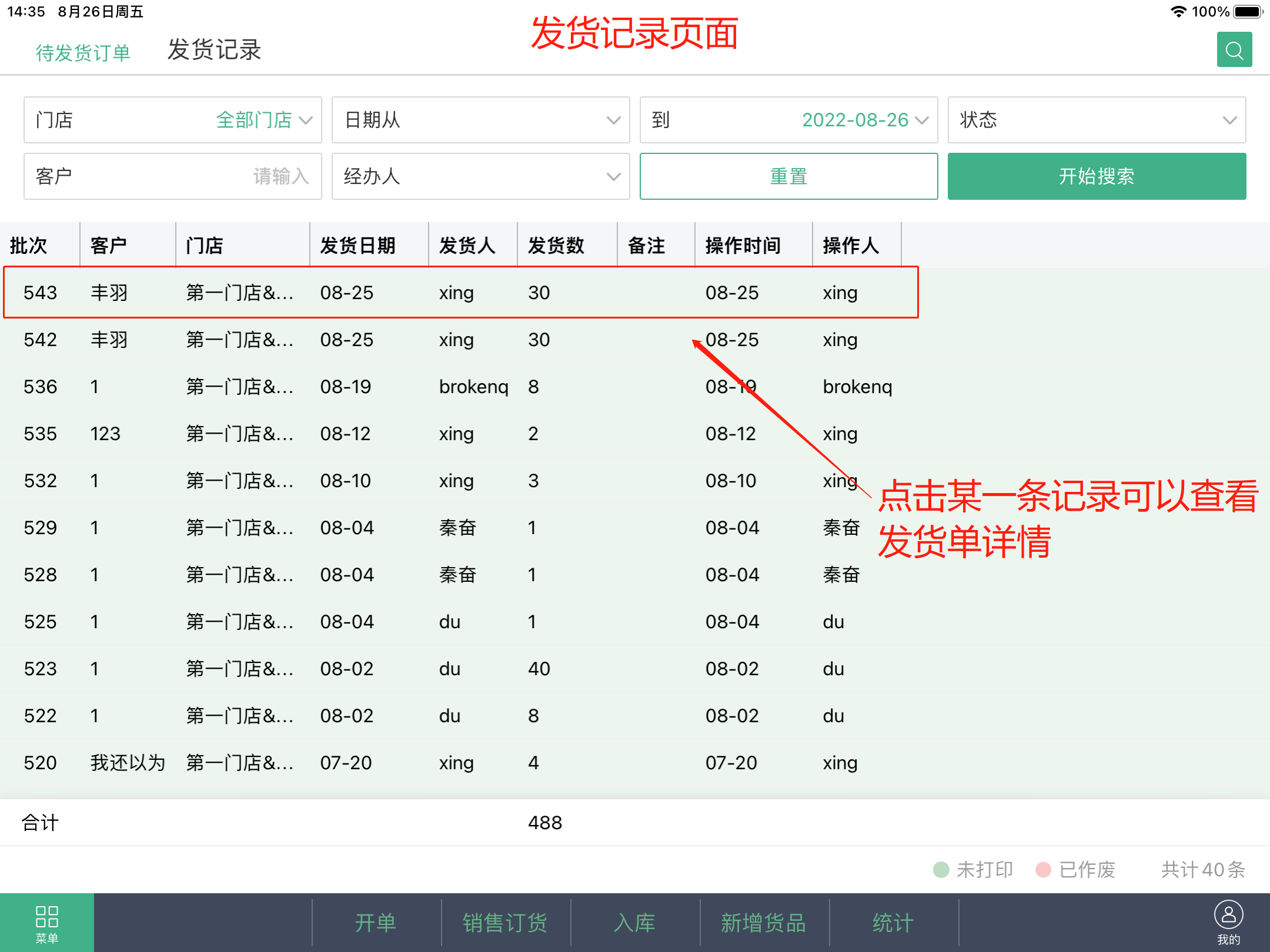Image resolution: width=1270 pixels, height=952 pixels.
Task: Click the 合计 total value 488
Action: pyautogui.click(x=545, y=823)
